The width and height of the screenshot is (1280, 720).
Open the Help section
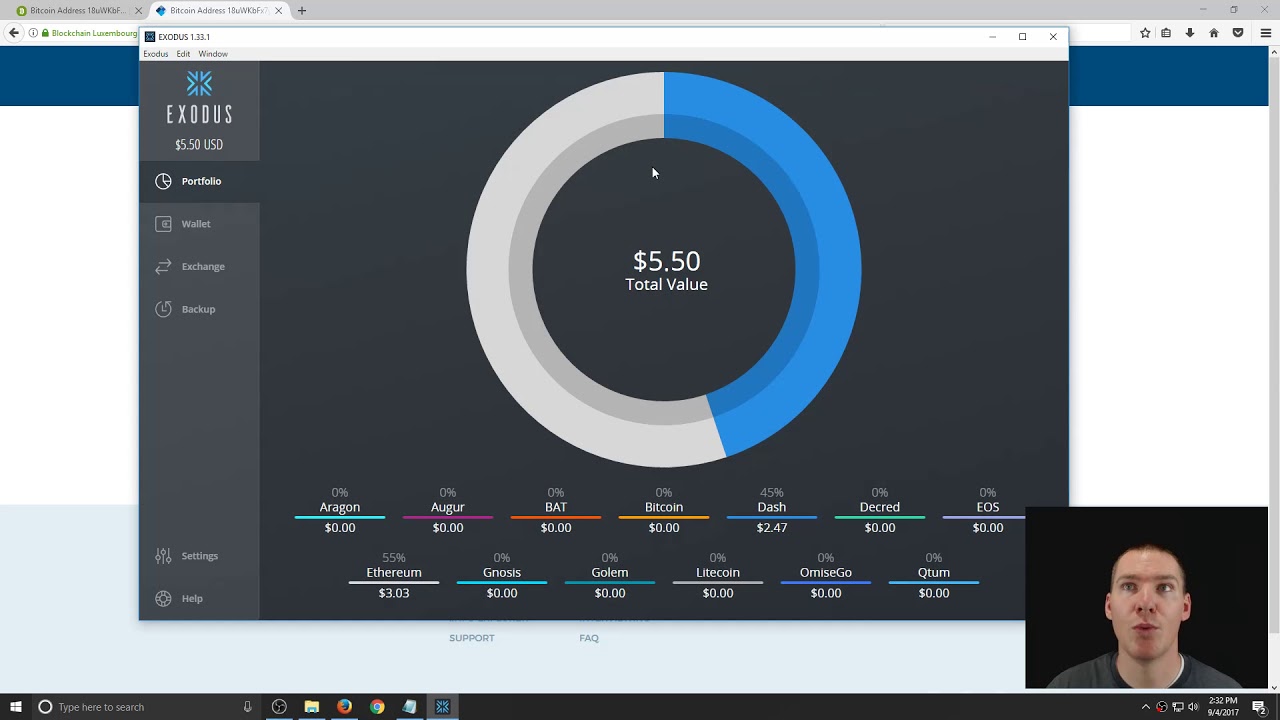pos(199,598)
